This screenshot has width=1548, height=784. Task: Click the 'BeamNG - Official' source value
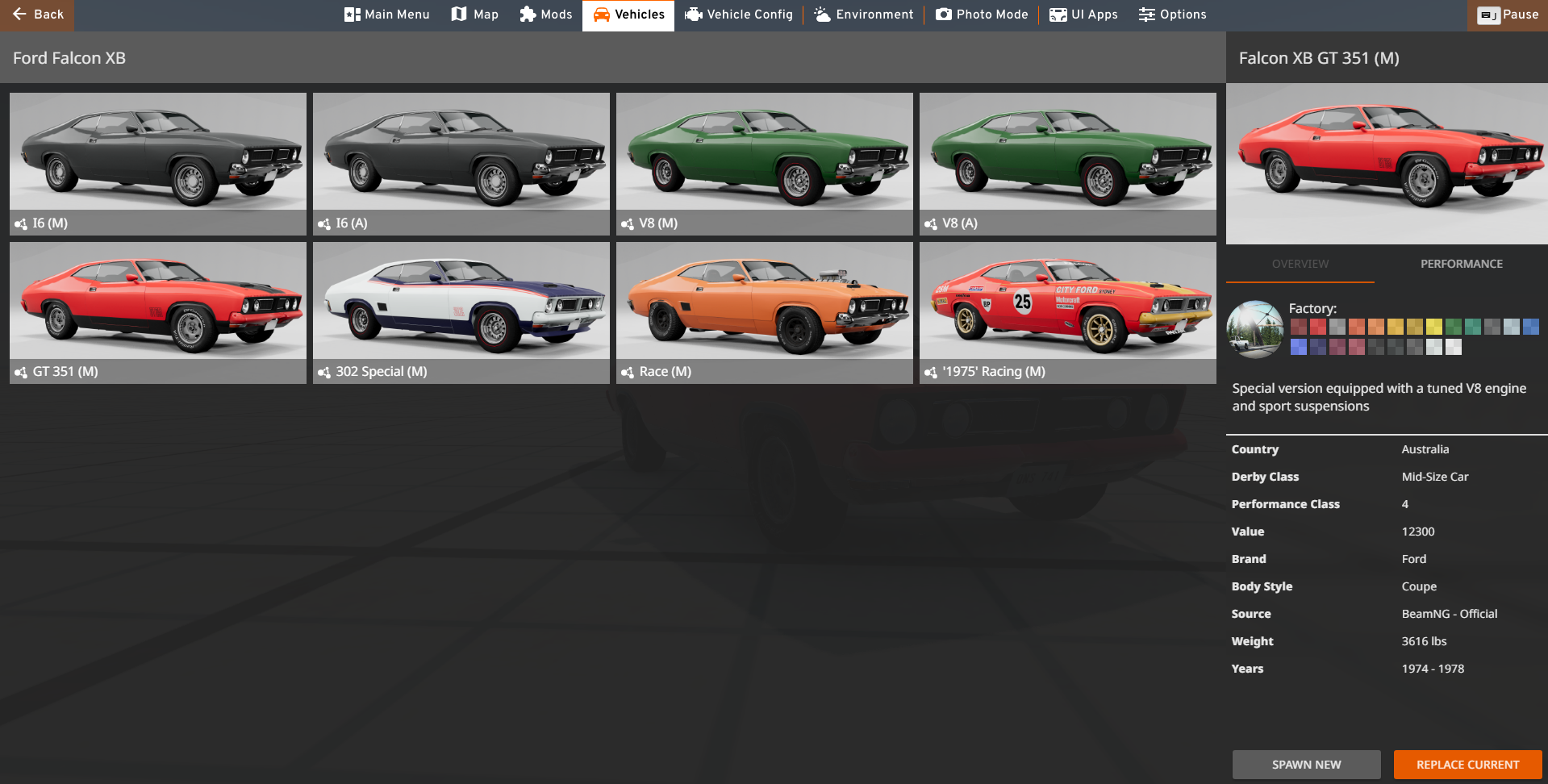pyautogui.click(x=1450, y=614)
